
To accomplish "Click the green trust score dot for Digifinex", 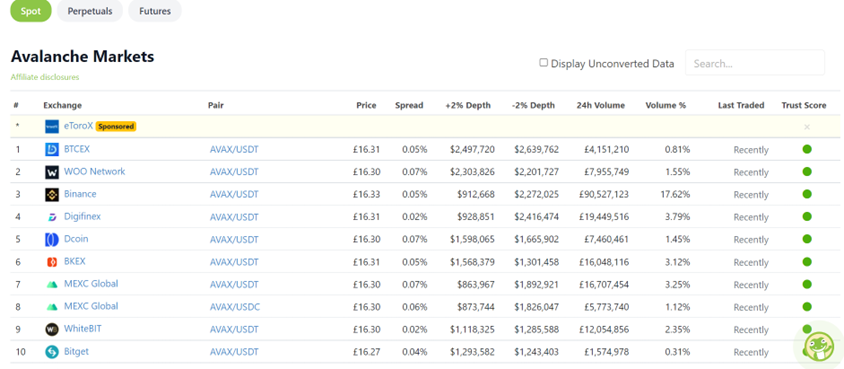I will point(806,217).
